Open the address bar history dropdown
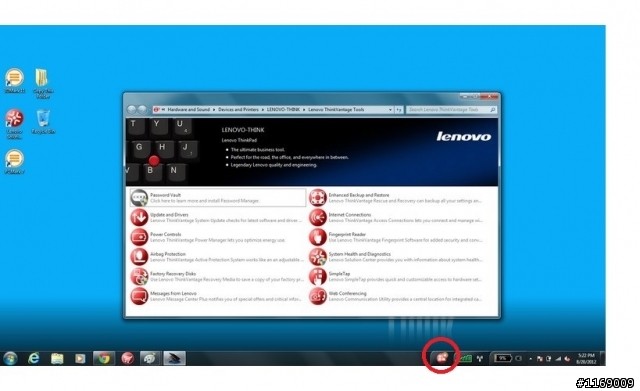This screenshot has width=640, height=391. [x=390, y=110]
